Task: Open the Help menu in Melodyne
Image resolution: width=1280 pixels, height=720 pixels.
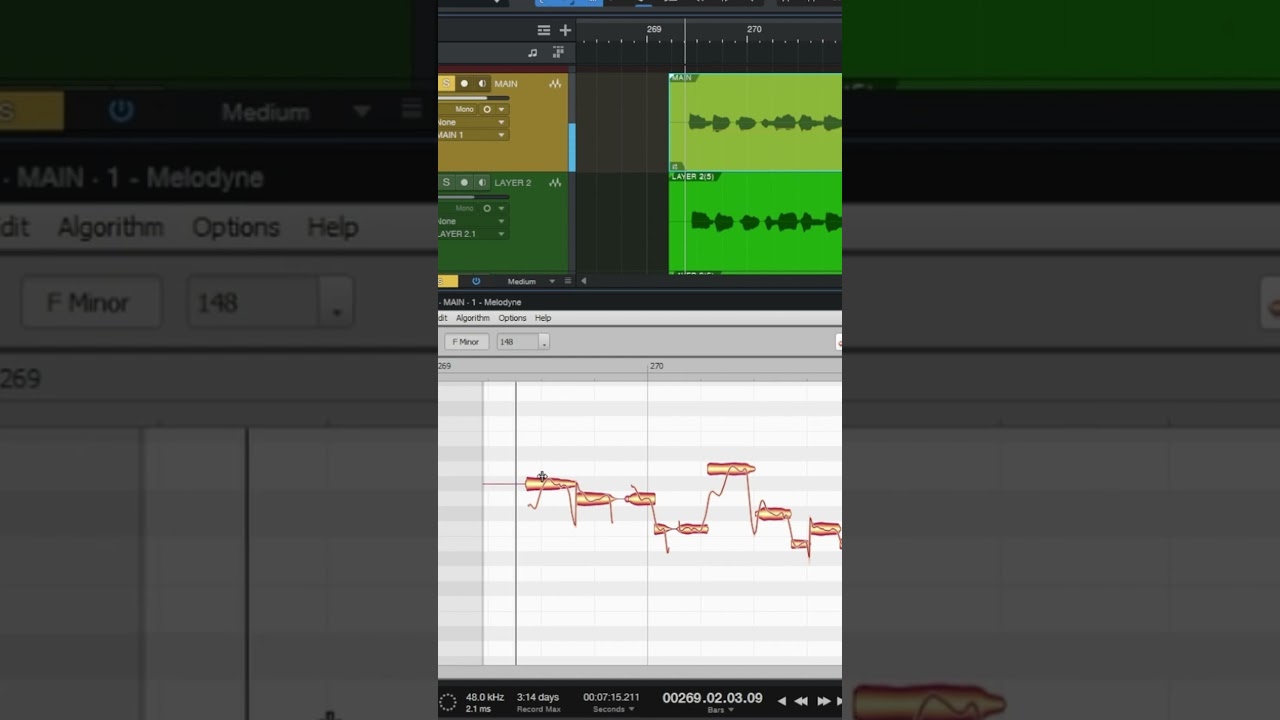Action: (x=543, y=318)
